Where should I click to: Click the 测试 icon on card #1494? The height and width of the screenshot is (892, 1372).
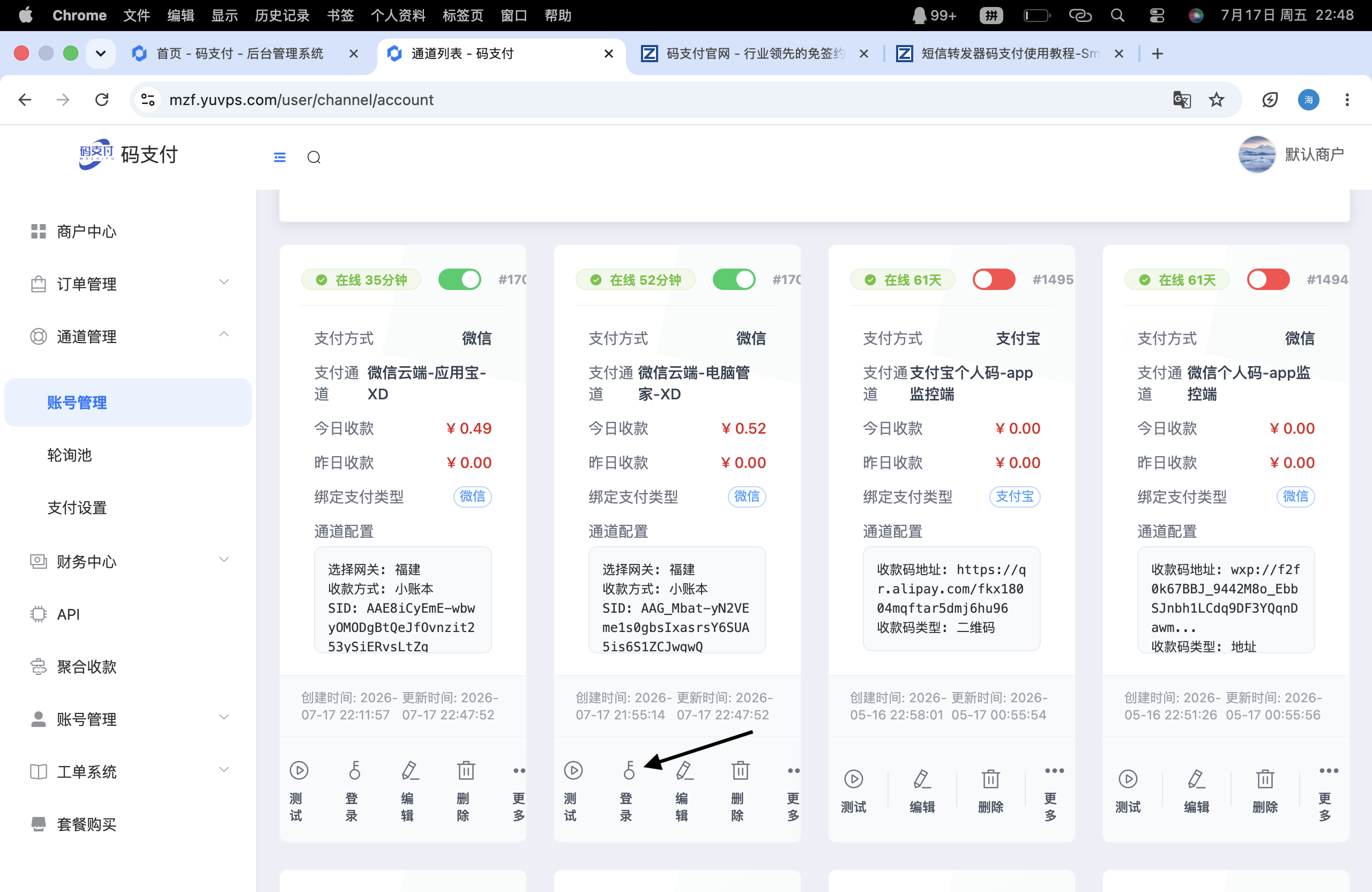[1128, 779]
